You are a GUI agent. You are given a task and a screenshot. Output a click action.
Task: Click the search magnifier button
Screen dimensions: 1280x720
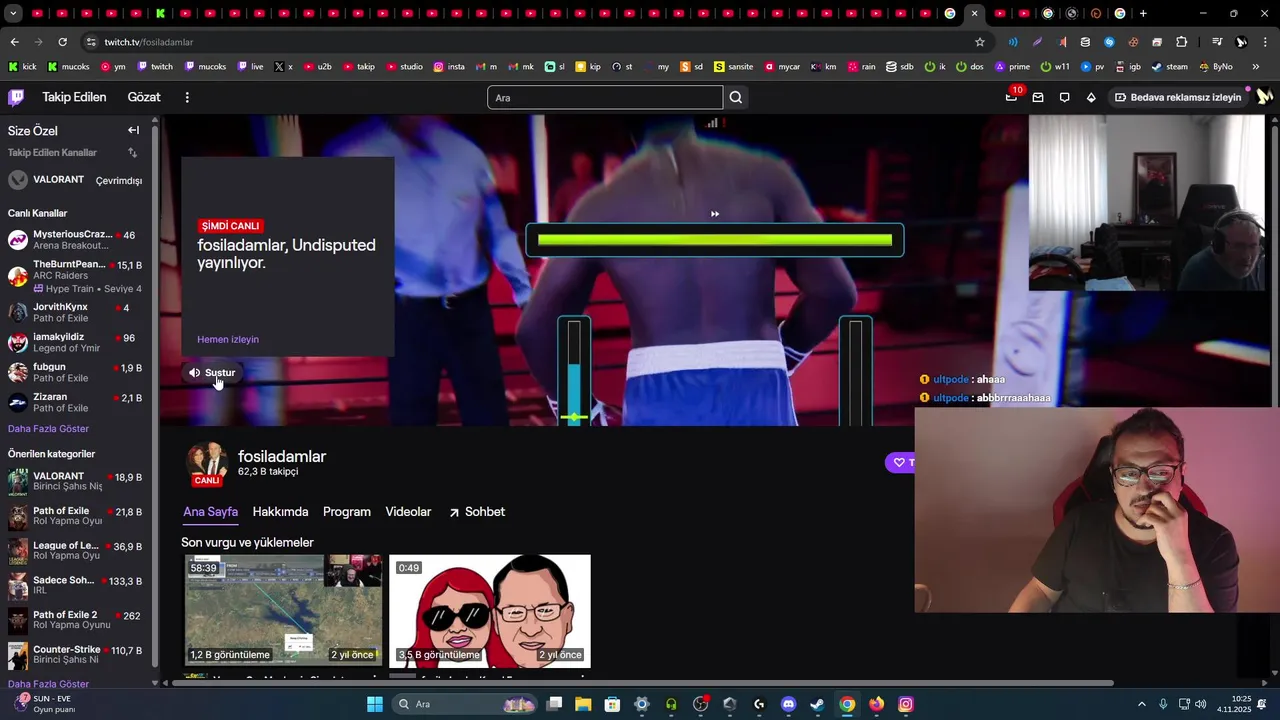736,98
